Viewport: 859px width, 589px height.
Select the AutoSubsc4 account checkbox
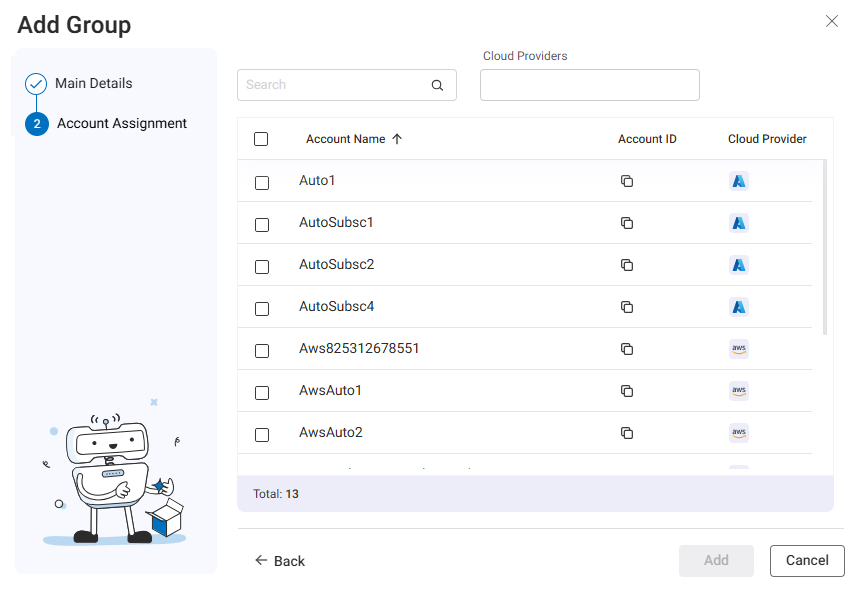pyautogui.click(x=262, y=309)
